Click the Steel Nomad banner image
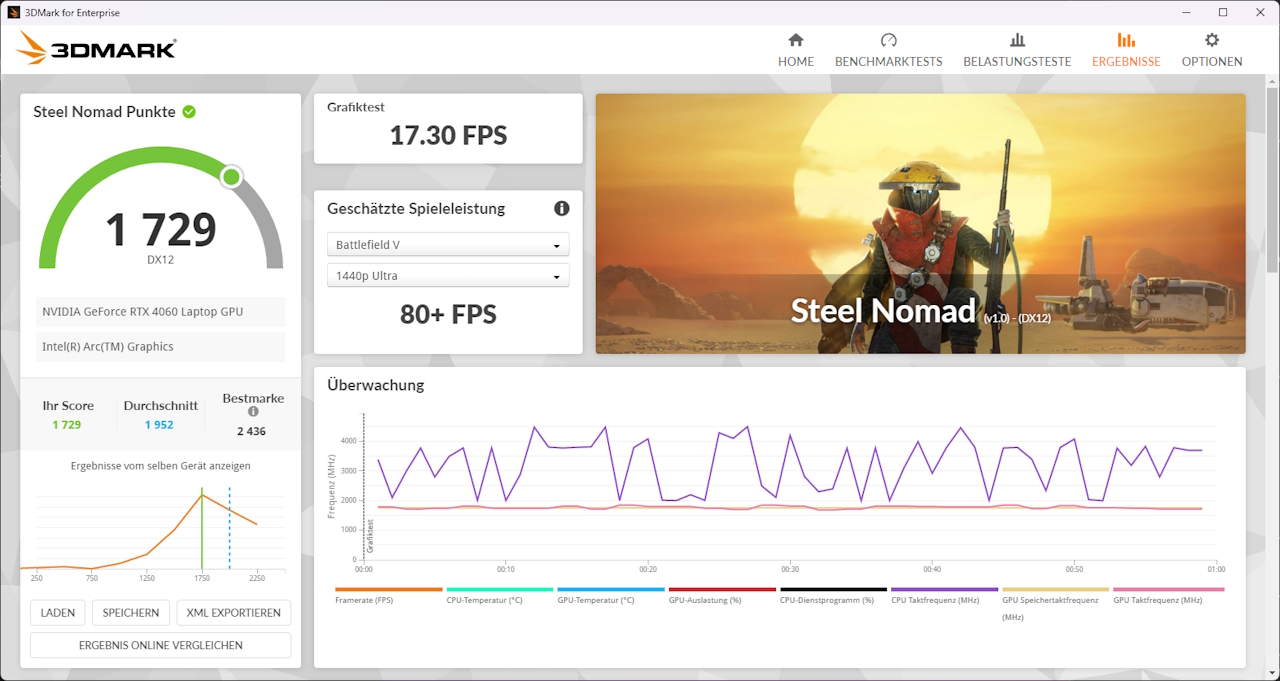 pyautogui.click(x=920, y=223)
